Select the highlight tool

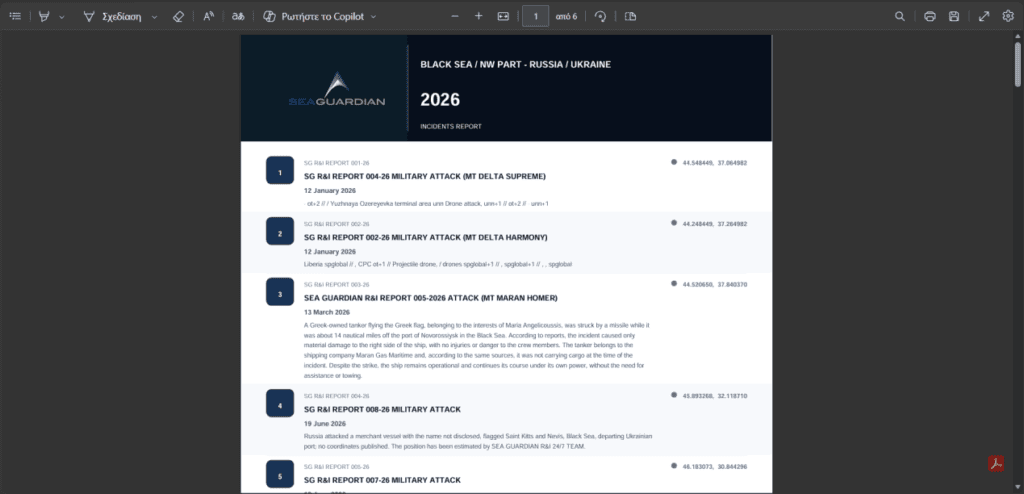tap(44, 16)
